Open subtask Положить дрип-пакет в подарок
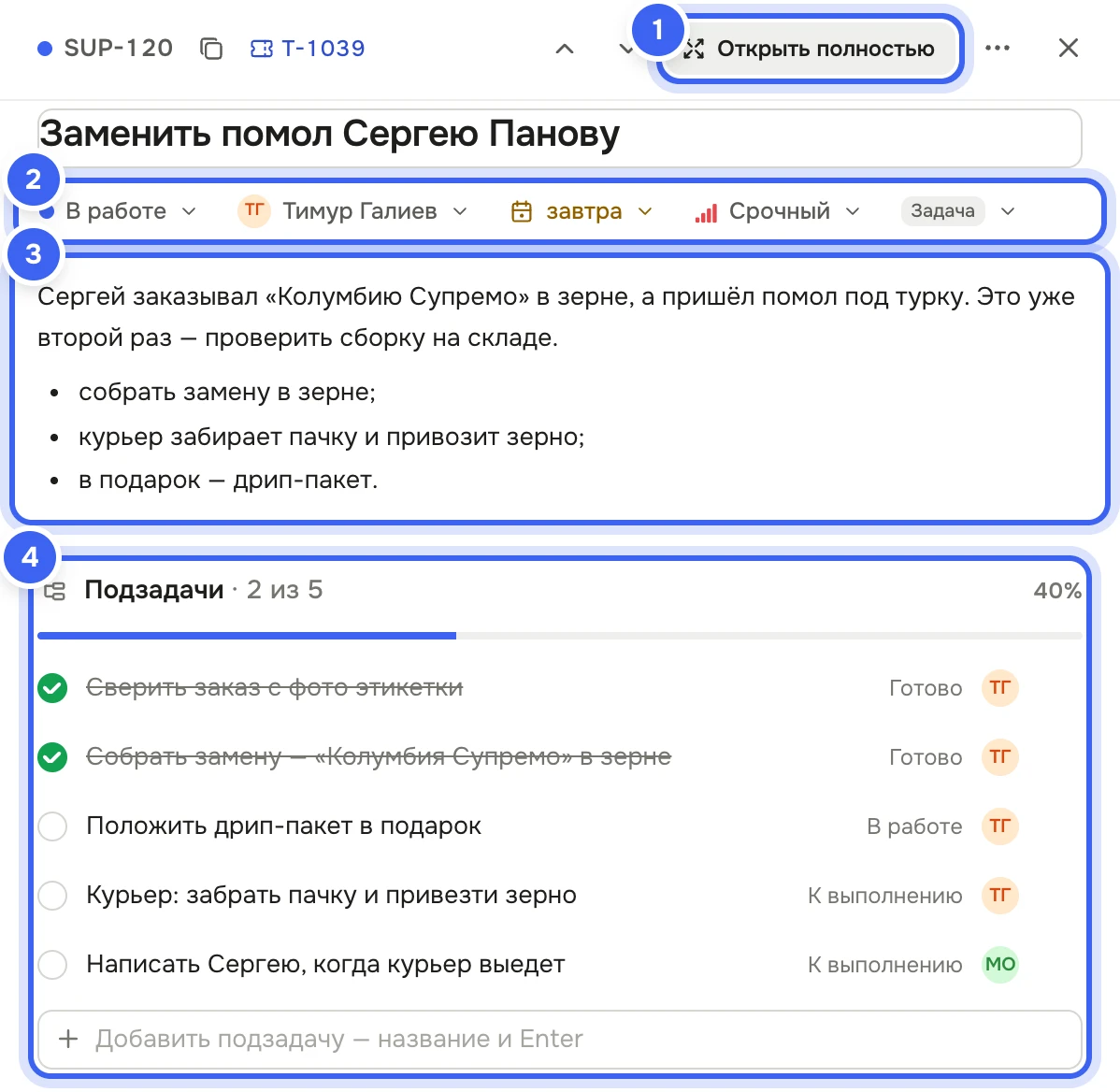Screen dimensions: 1120x1092 click(283, 826)
